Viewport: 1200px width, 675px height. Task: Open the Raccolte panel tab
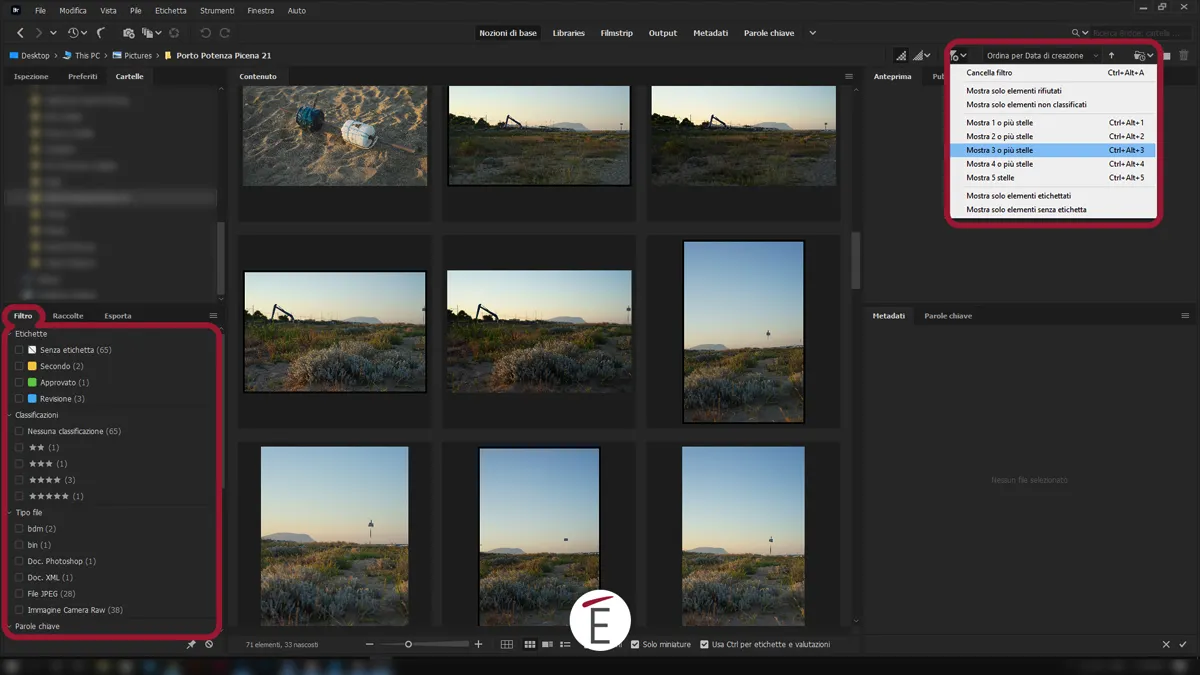(x=68, y=315)
